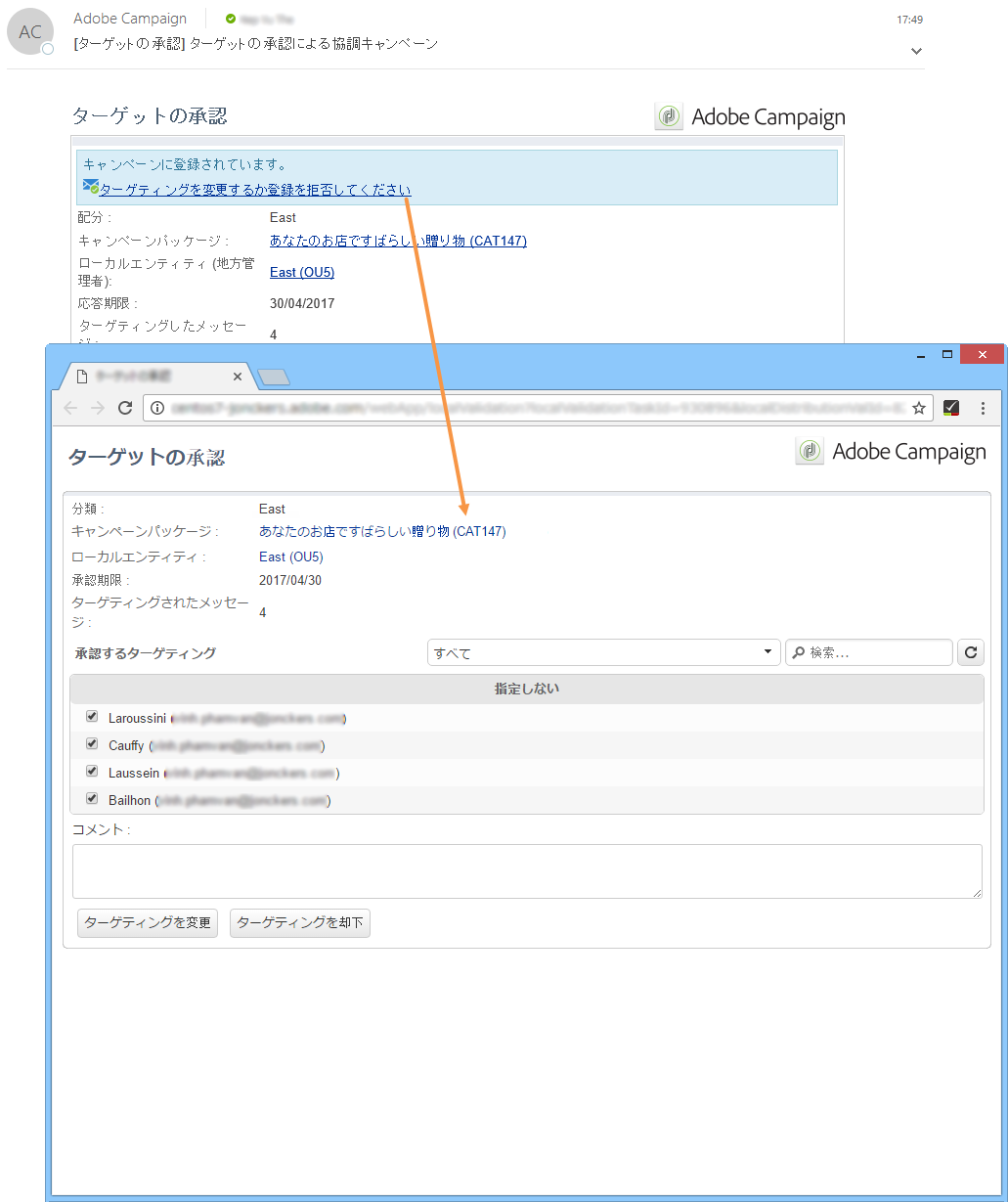Open the browser three-dot menu
The width and height of the screenshot is (1008, 1202).
[984, 408]
